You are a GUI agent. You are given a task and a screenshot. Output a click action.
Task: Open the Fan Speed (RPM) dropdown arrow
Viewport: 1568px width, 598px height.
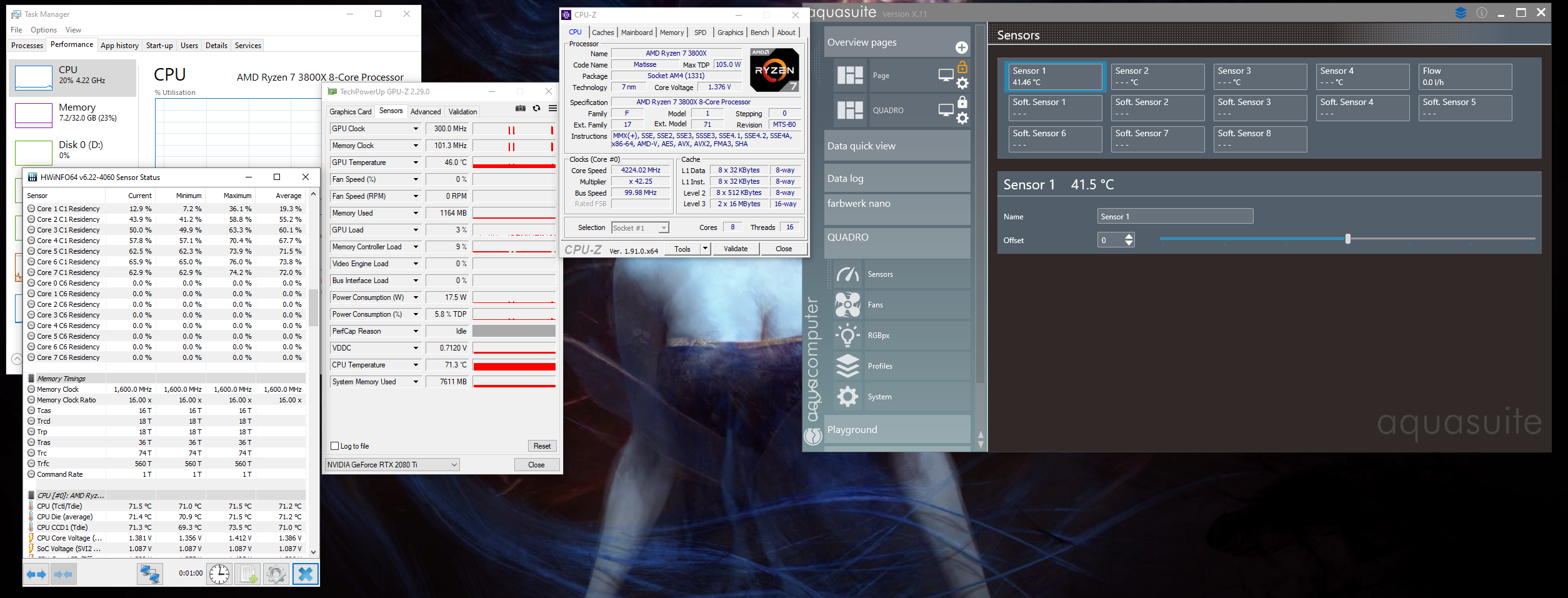416,196
